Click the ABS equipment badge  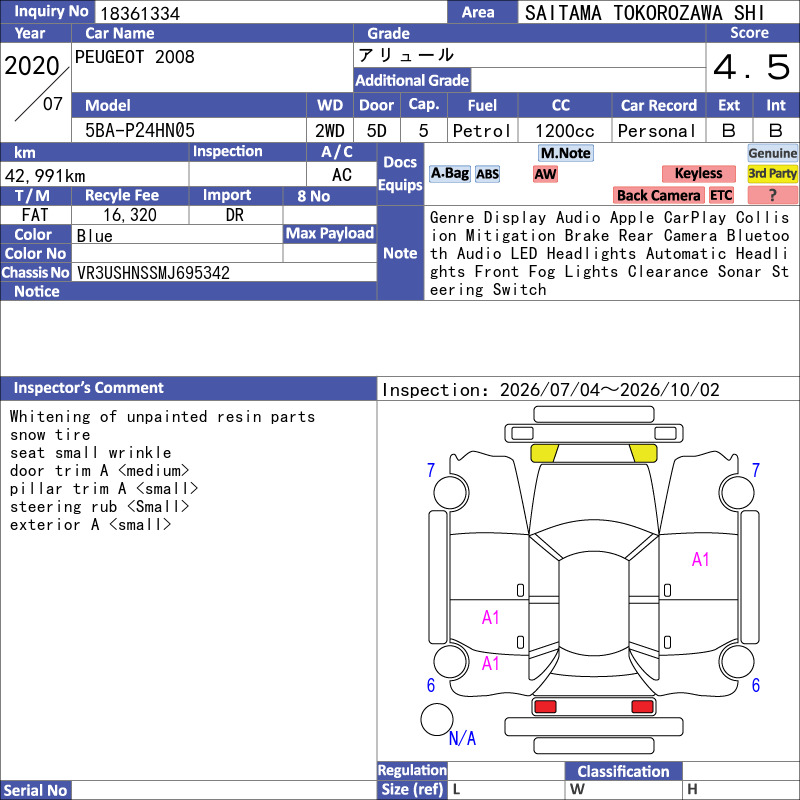(487, 174)
